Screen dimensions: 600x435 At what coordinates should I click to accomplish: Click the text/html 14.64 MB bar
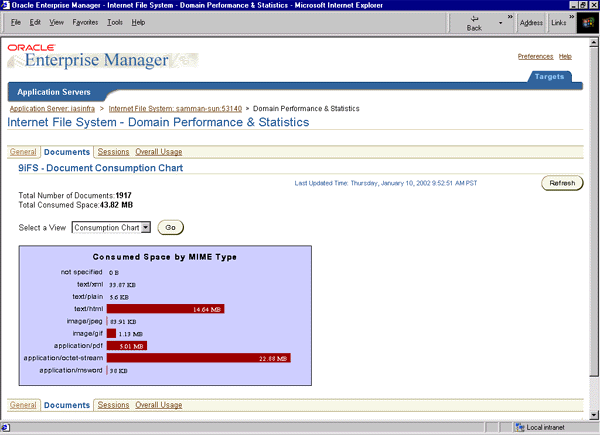click(165, 309)
